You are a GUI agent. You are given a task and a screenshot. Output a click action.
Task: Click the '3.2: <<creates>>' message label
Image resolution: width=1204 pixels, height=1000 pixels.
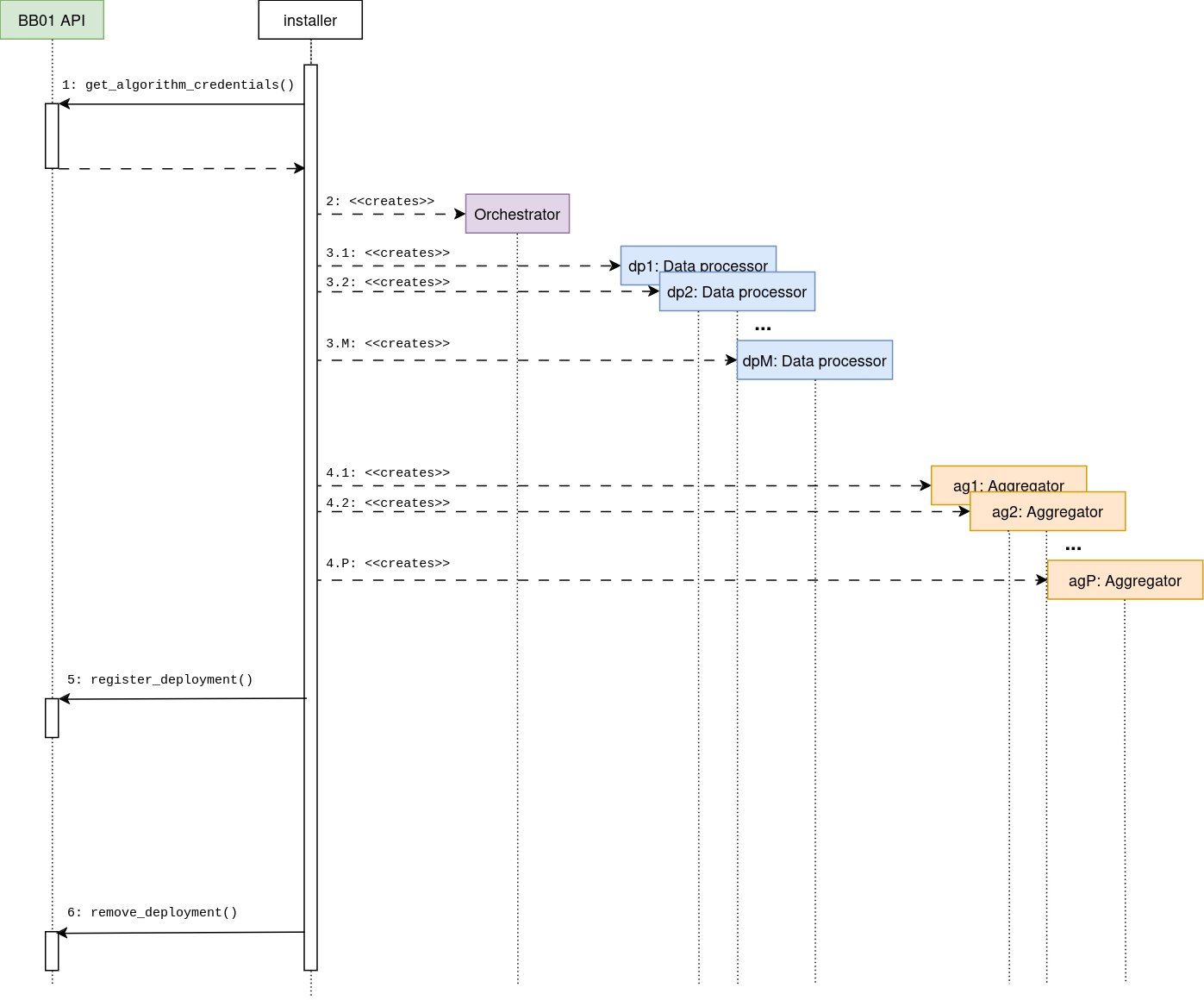388,282
